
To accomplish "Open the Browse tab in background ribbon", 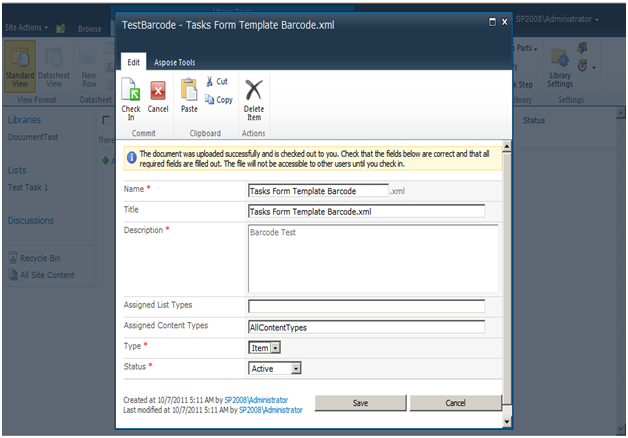I will (90, 29).
